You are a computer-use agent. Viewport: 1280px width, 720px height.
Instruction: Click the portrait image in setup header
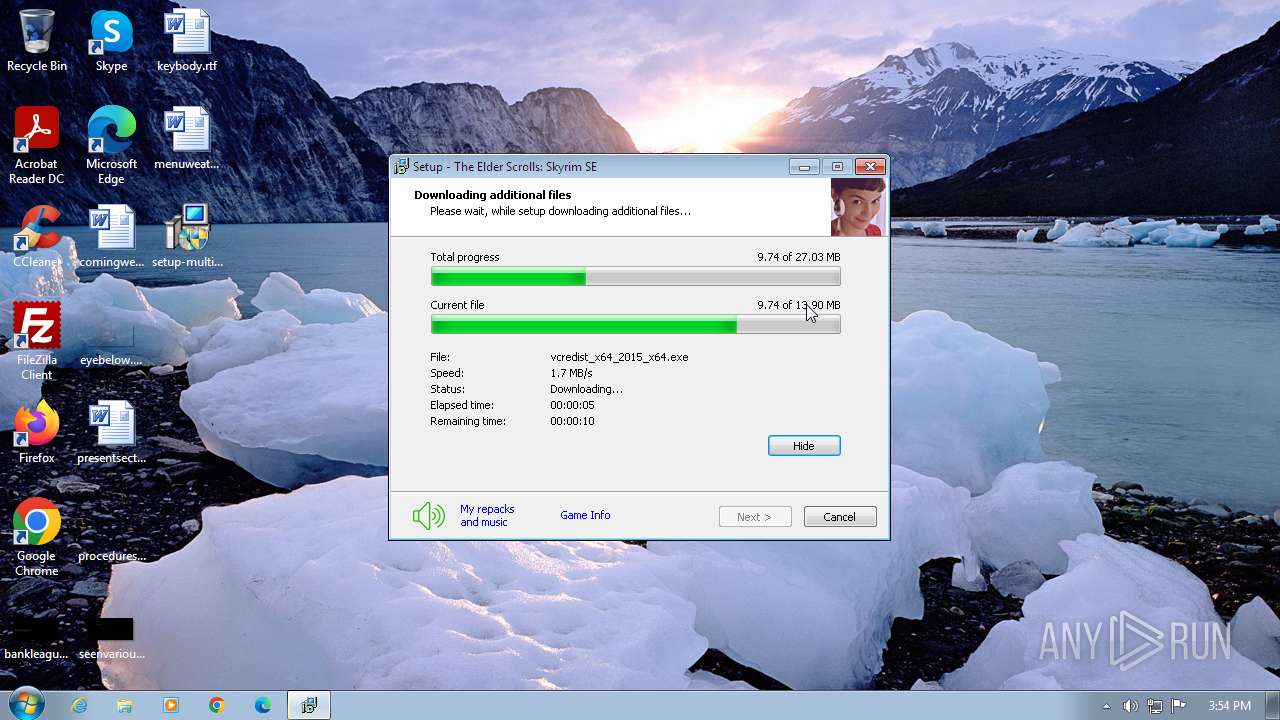[858, 207]
